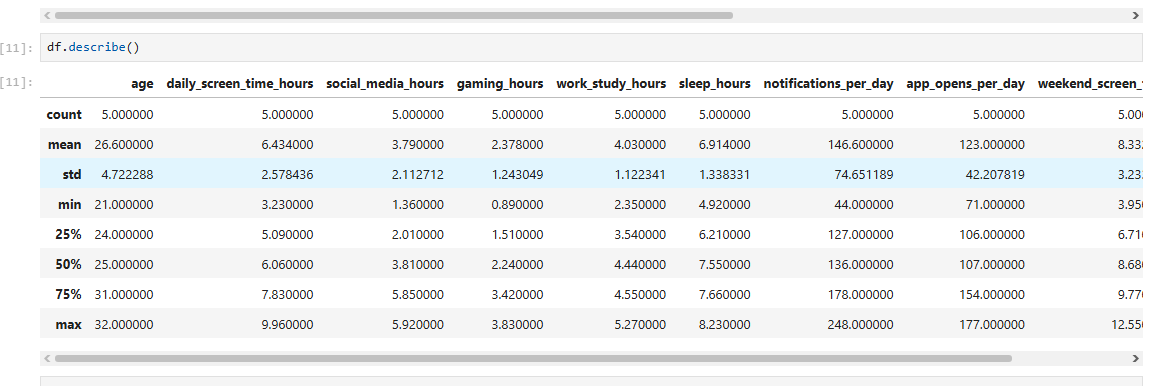Click into the df.describe() code cell
1149x386 pixels.
point(591,48)
